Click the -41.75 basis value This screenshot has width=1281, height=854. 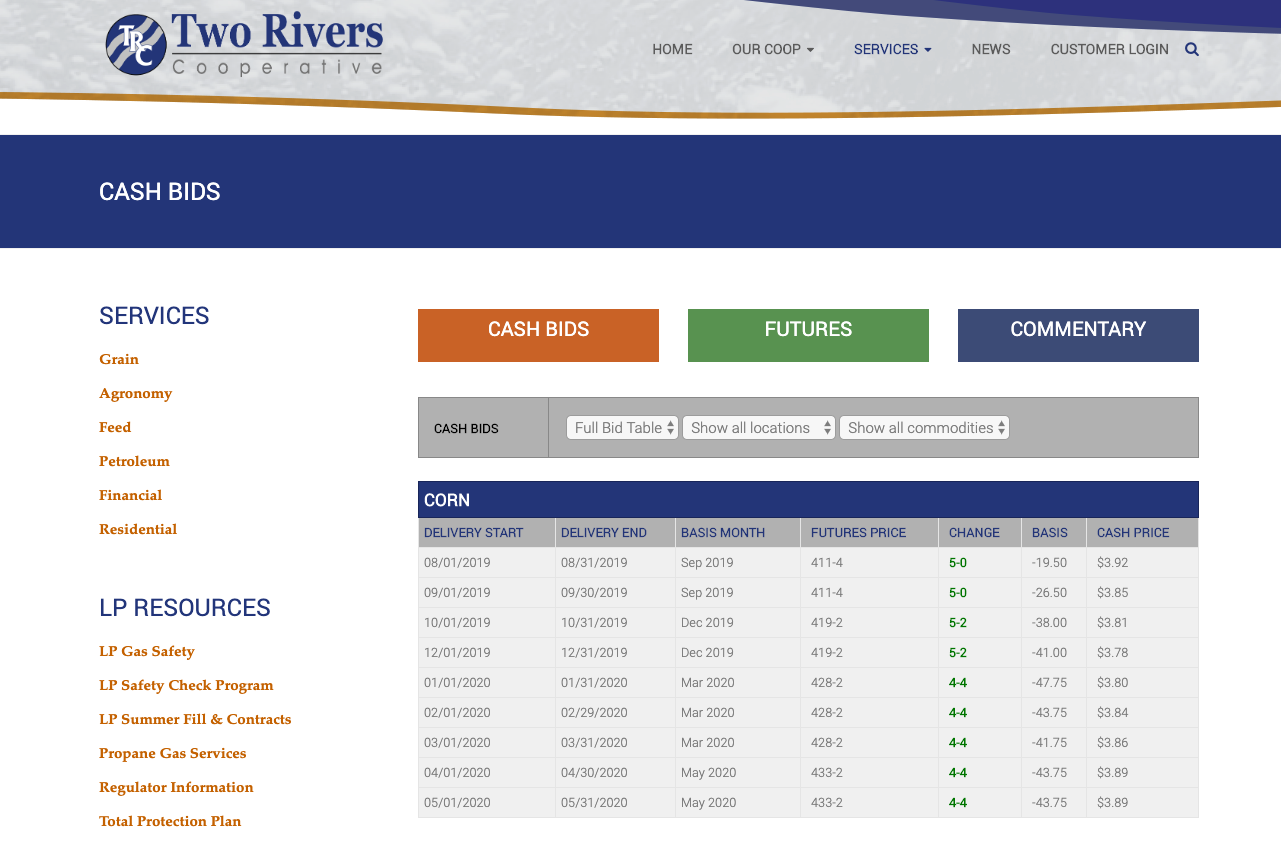click(x=1049, y=743)
